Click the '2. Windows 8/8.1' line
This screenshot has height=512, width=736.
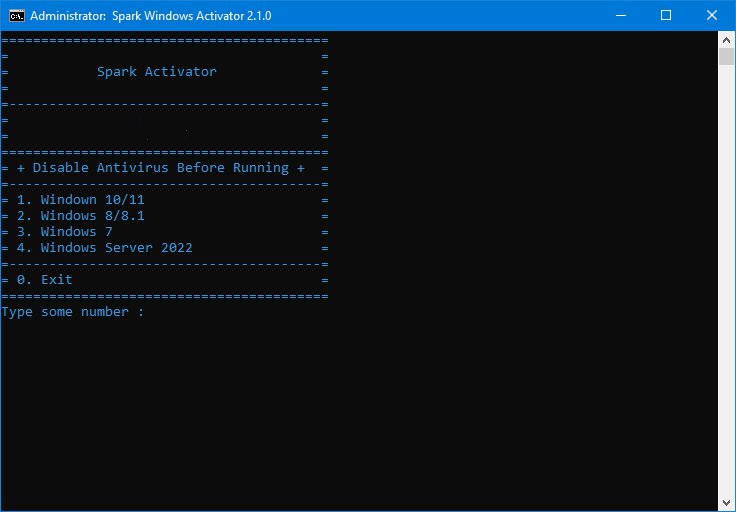pyautogui.click(x=81, y=216)
